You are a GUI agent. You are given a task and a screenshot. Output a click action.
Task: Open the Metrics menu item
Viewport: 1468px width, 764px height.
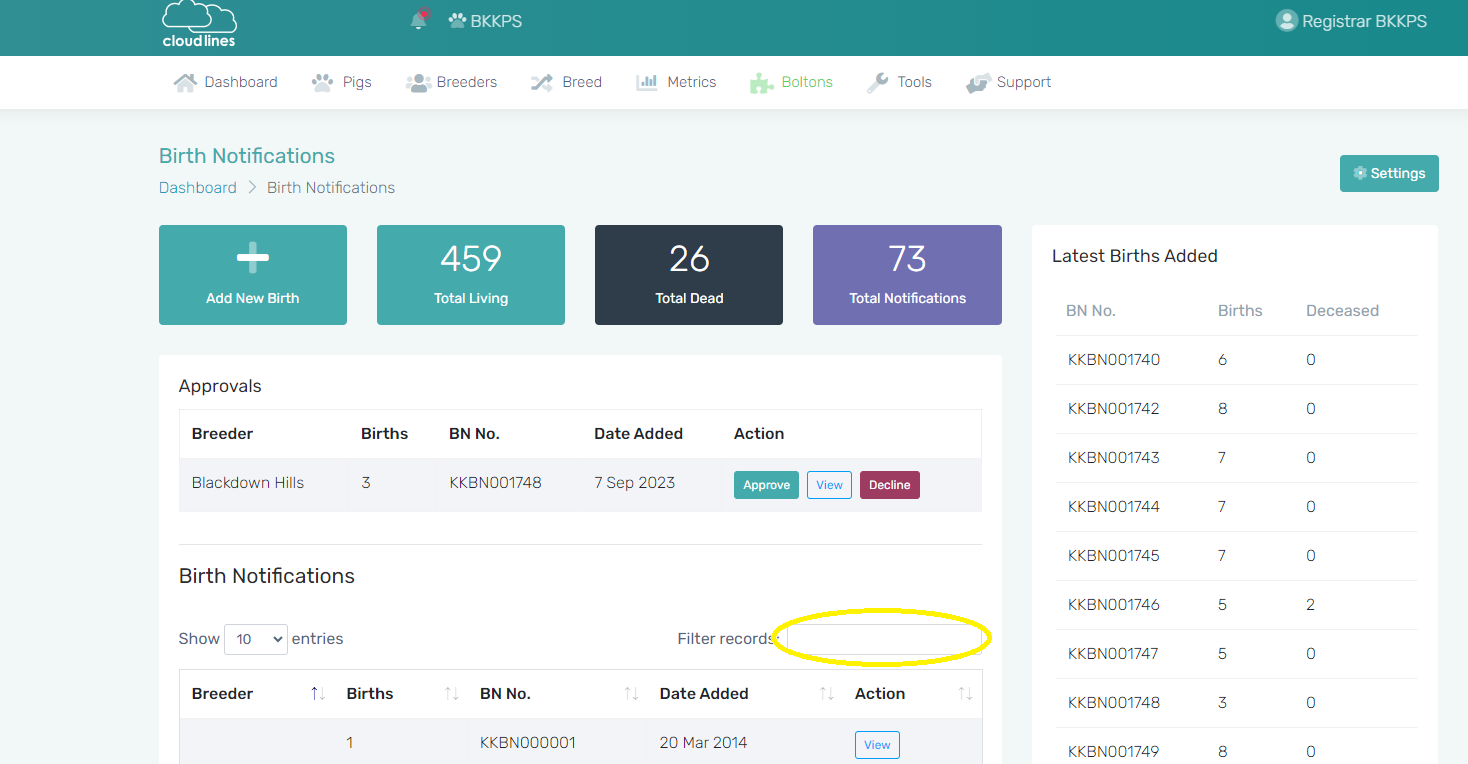[x=692, y=83]
